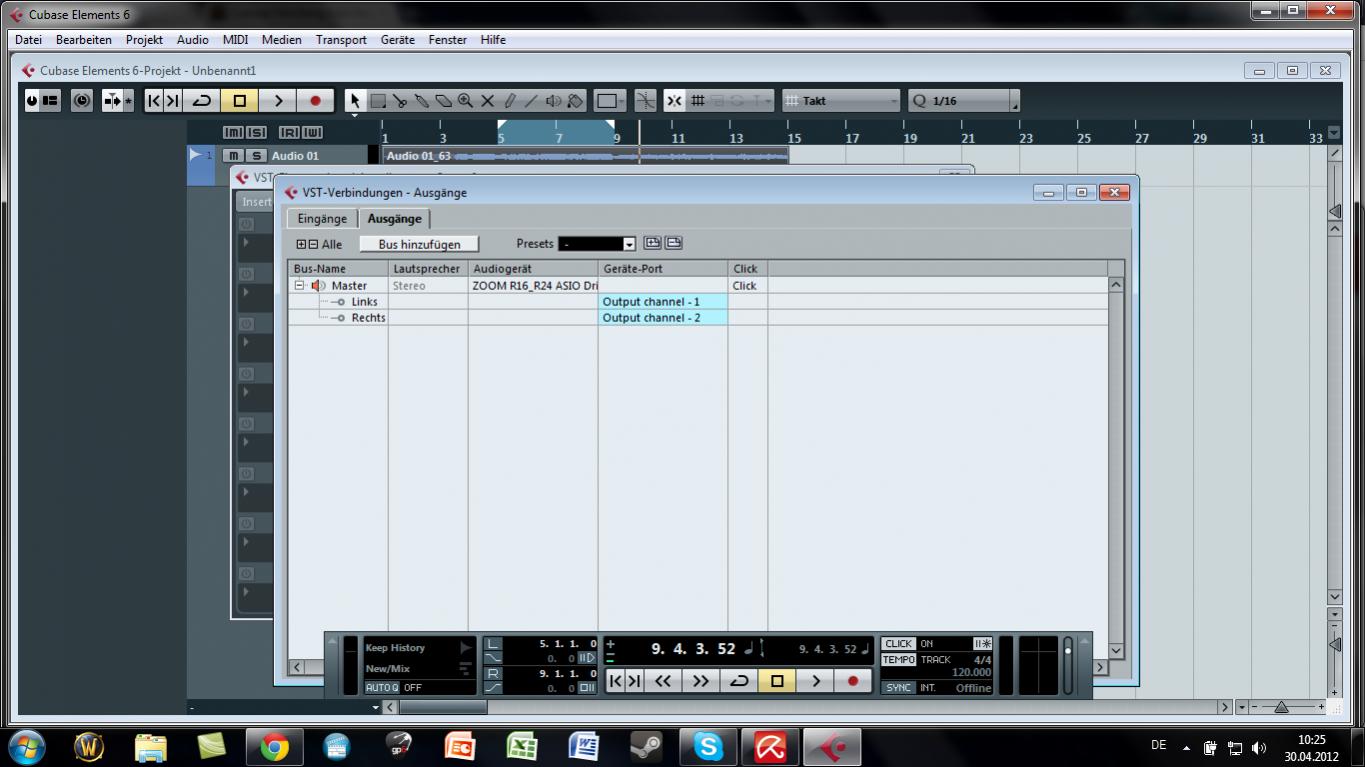1365x767 pixels.
Task: Select the scissors split tool
Action: click(x=400, y=101)
